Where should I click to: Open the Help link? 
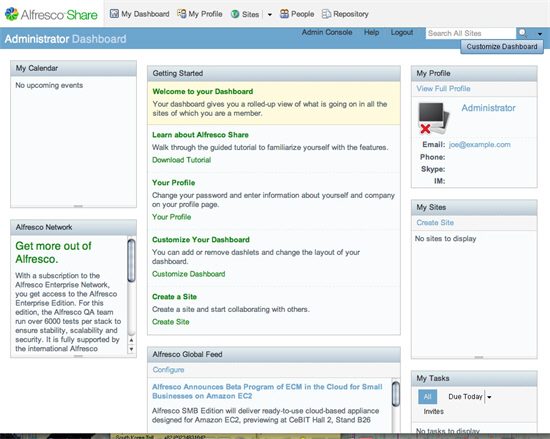(371, 32)
